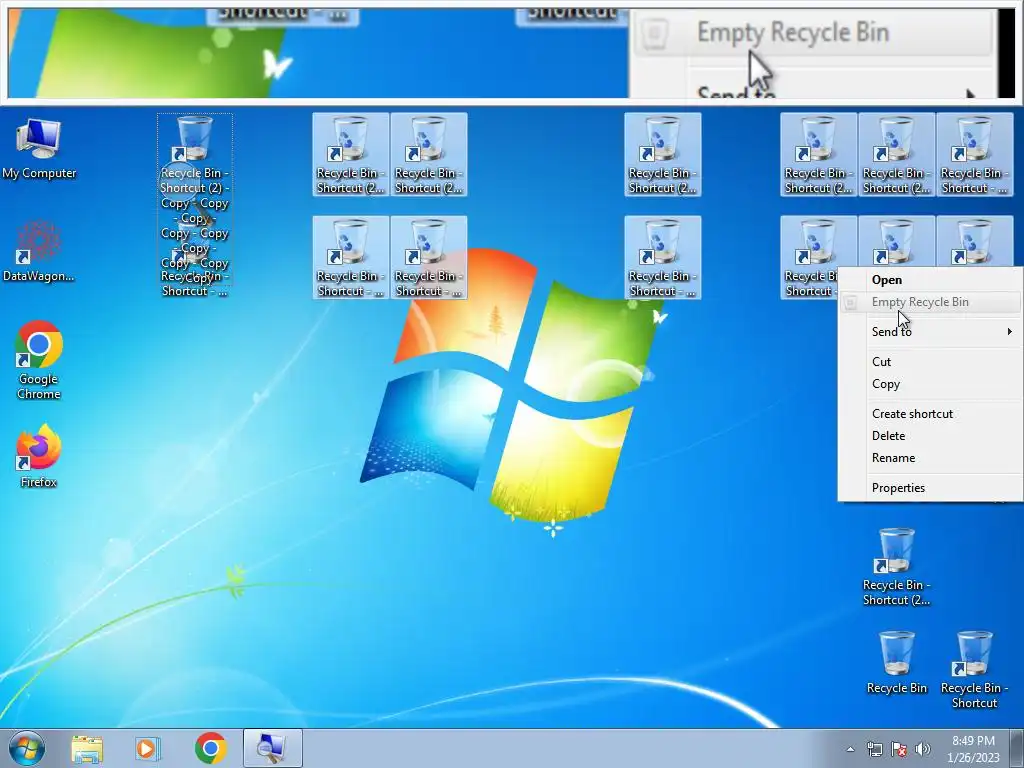Select the plain Recycle Bin desktop icon

click(897, 662)
